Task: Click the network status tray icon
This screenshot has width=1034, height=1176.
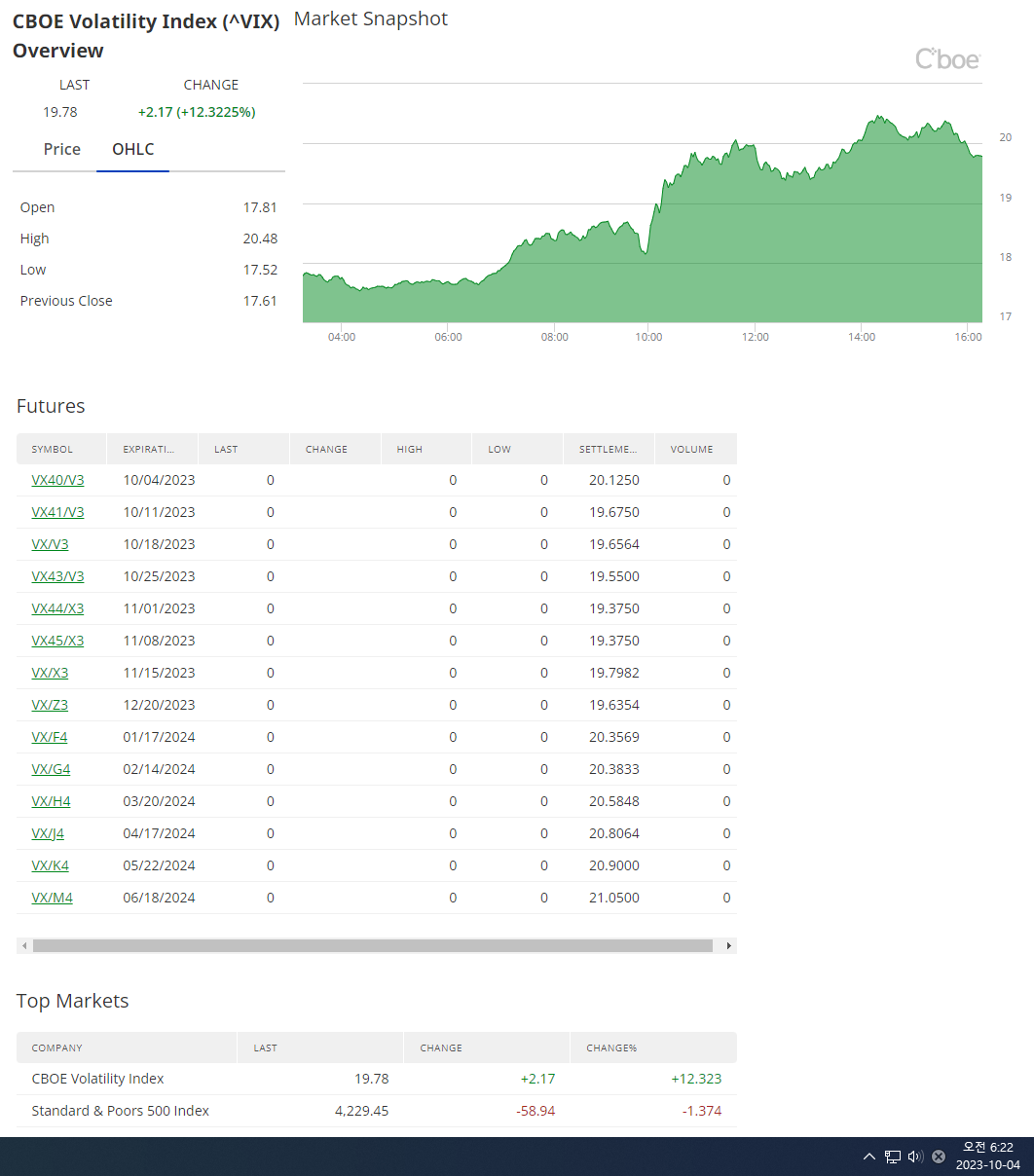Action: coord(893,1157)
